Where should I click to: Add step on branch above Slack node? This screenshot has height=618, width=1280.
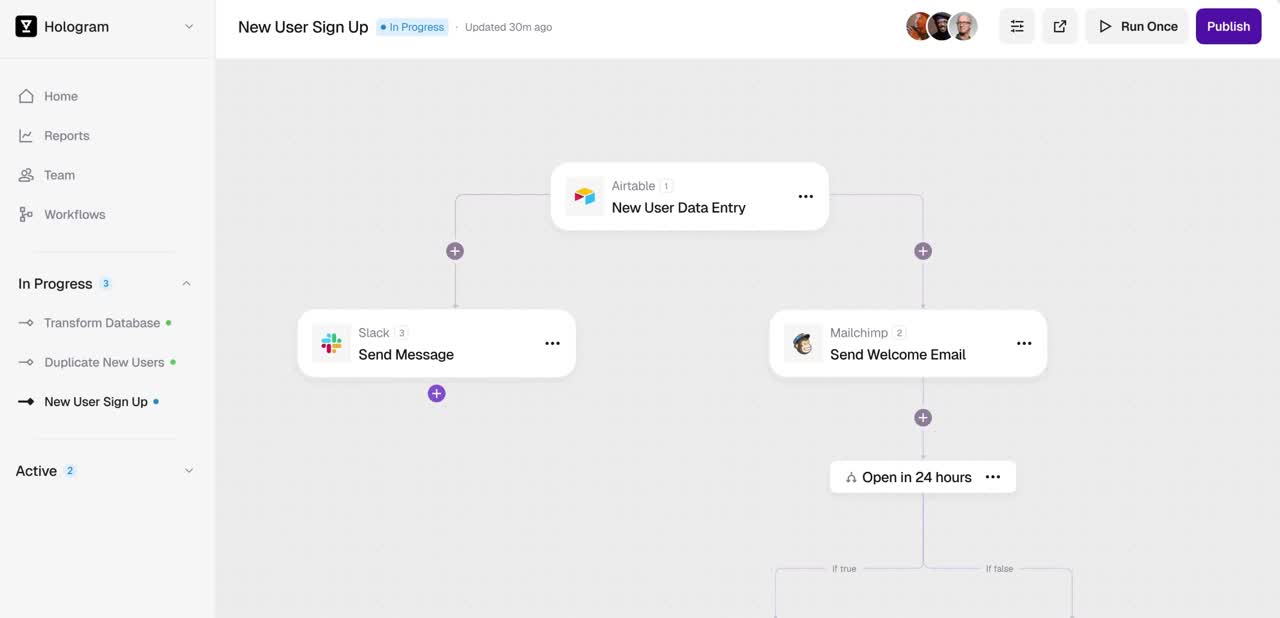click(455, 251)
